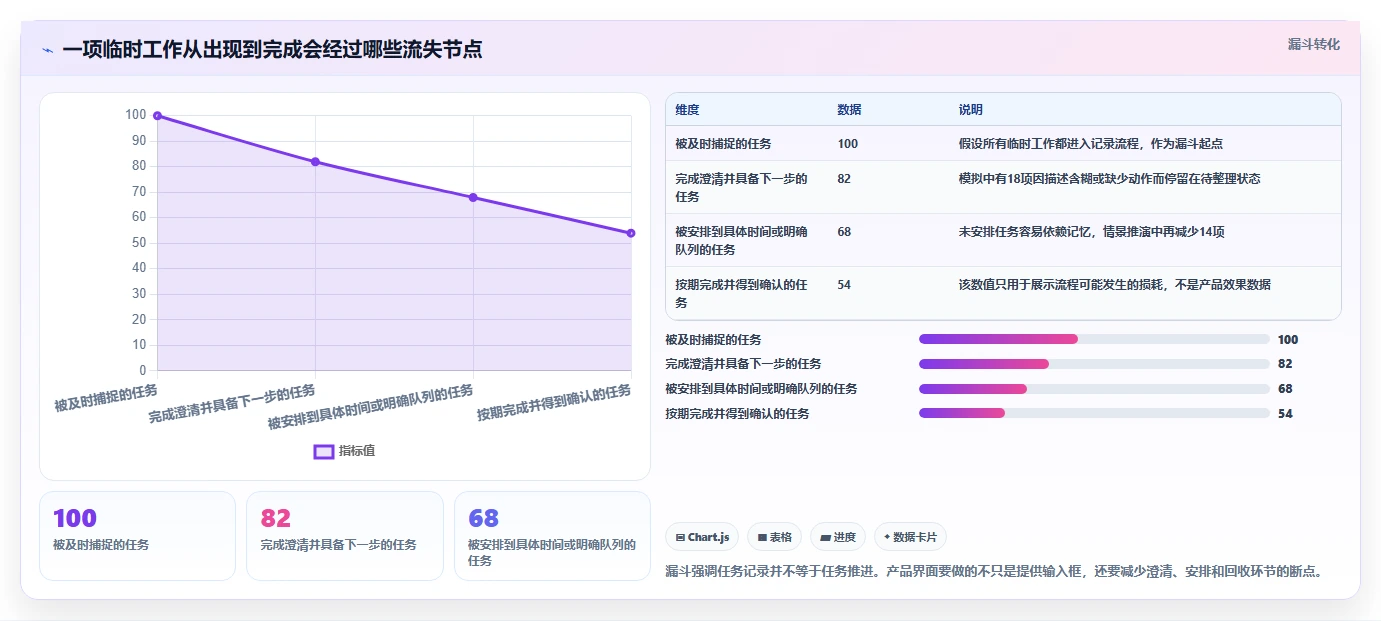Image resolution: width=1381 pixels, height=621 pixels.
Task: Click the table value 54
Action: [x=844, y=285]
